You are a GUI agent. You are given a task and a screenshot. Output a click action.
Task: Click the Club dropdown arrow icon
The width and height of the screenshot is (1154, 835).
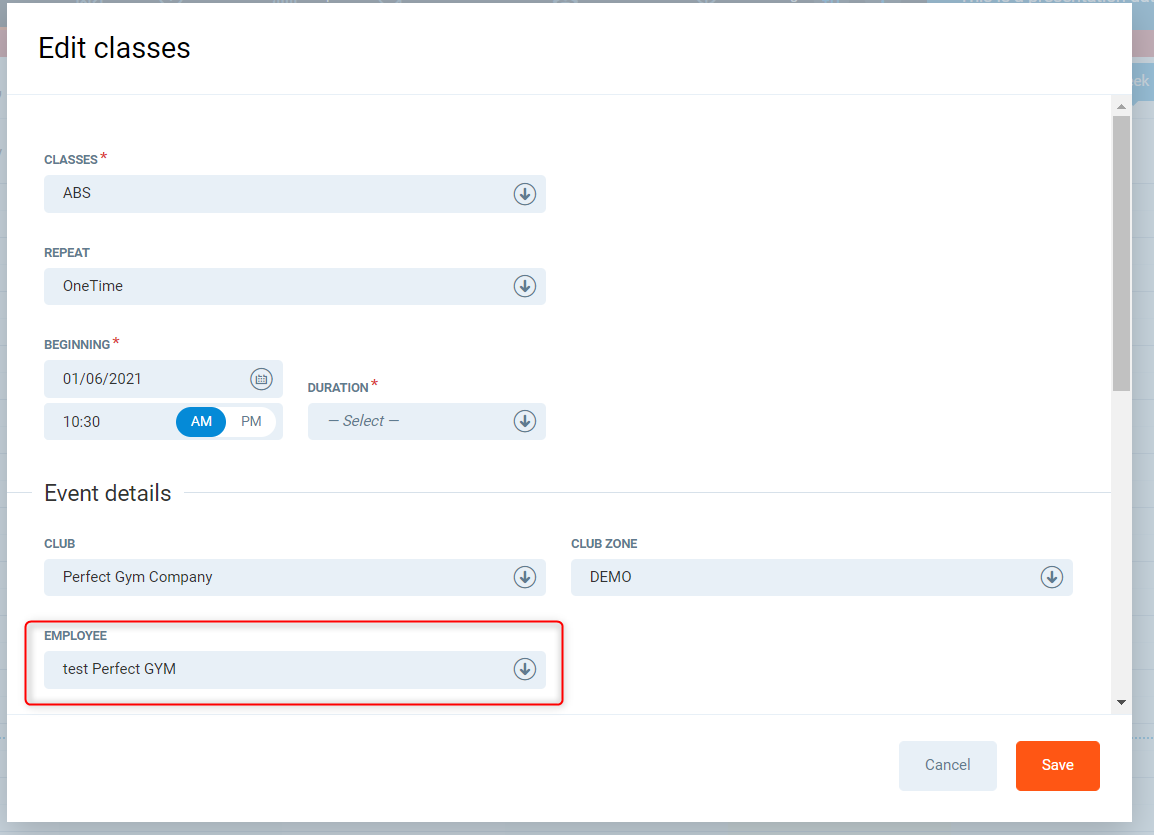525,577
